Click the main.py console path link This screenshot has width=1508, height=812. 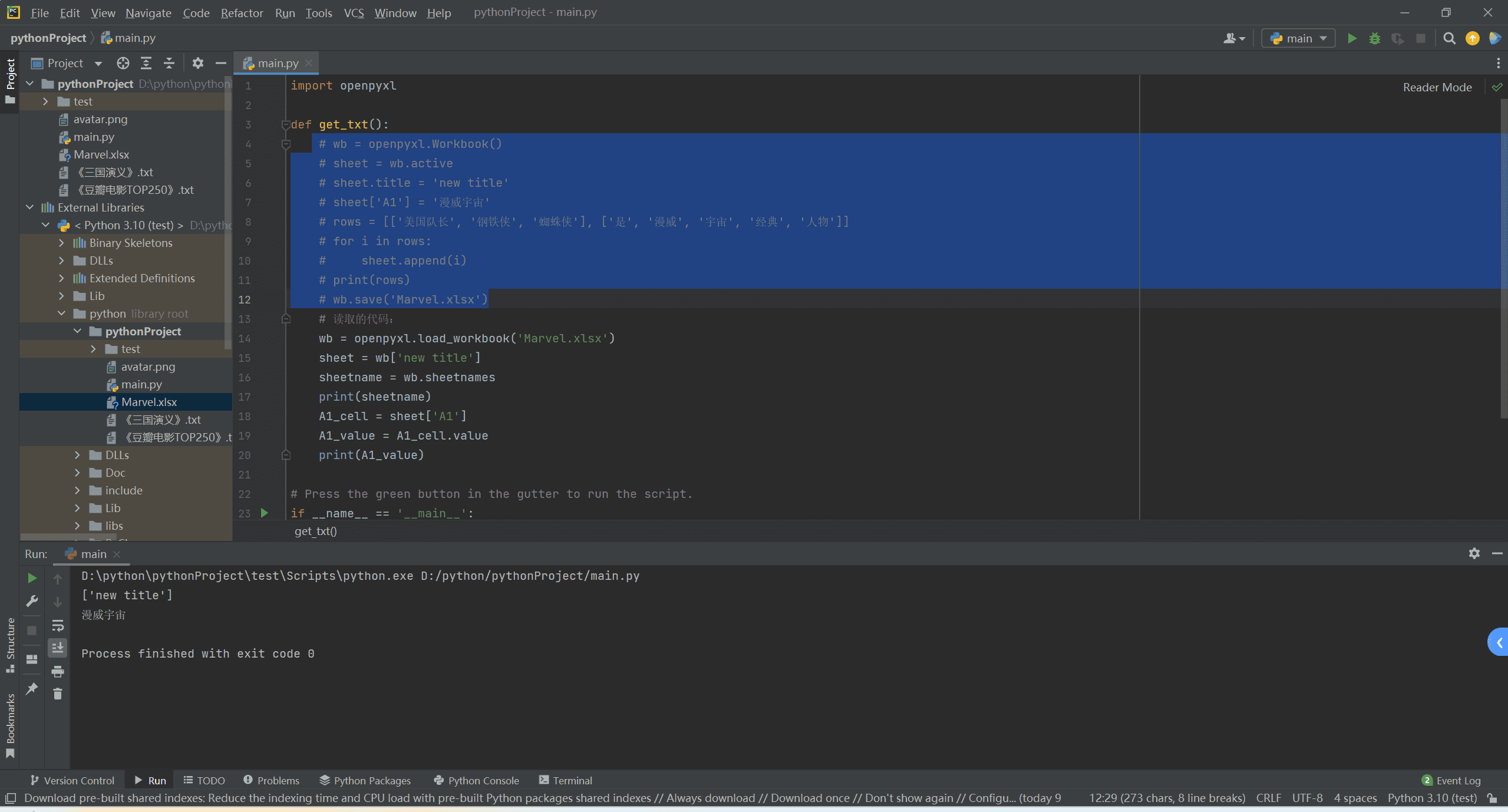[530, 576]
